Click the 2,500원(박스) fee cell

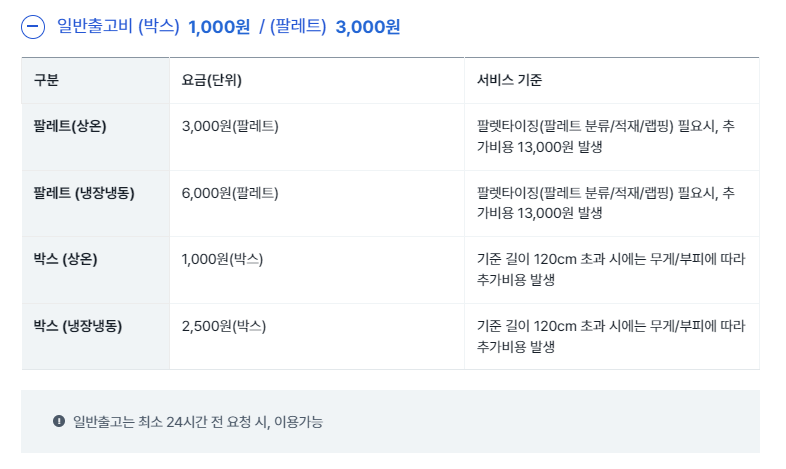[x=224, y=326]
